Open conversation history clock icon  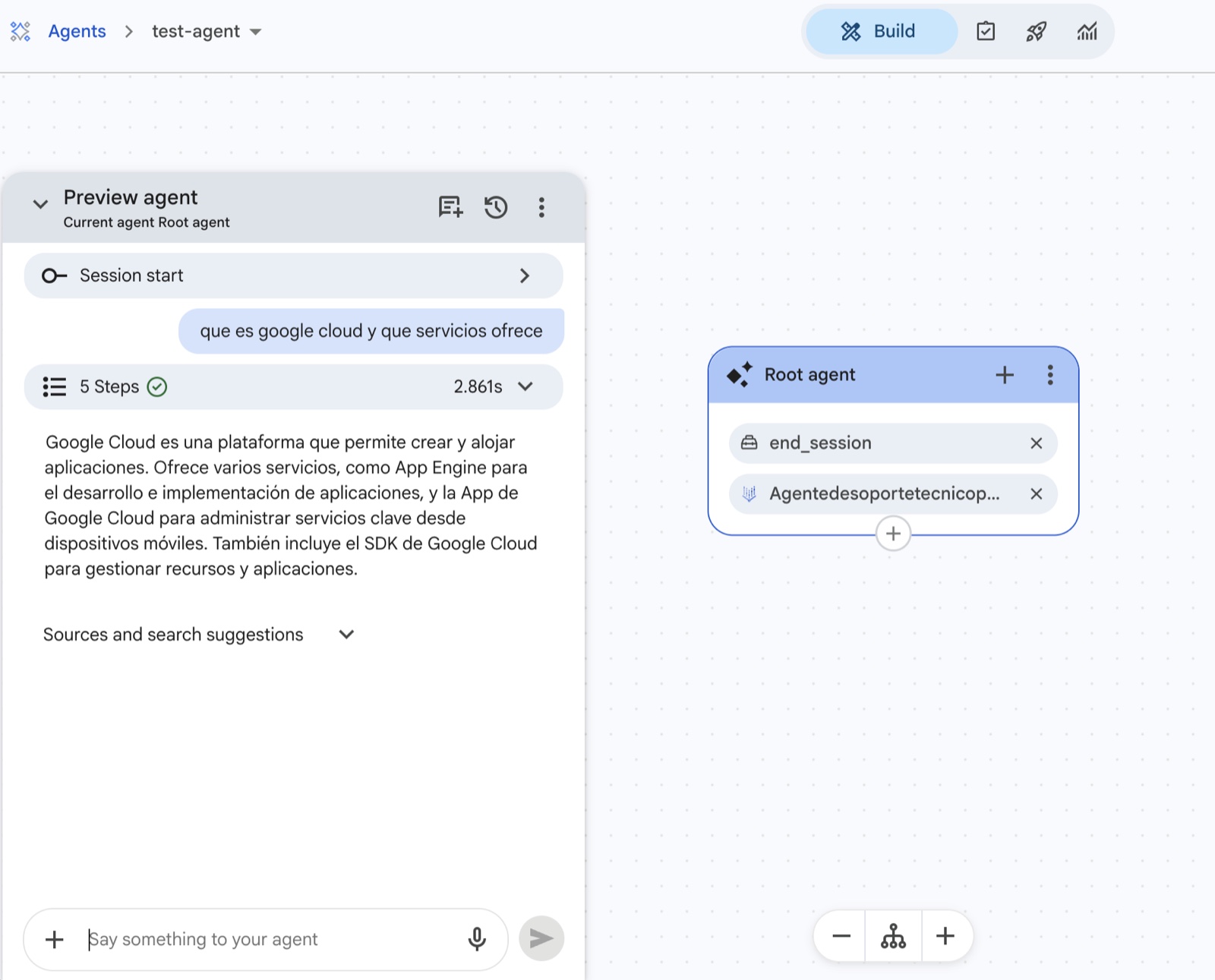[x=496, y=207]
